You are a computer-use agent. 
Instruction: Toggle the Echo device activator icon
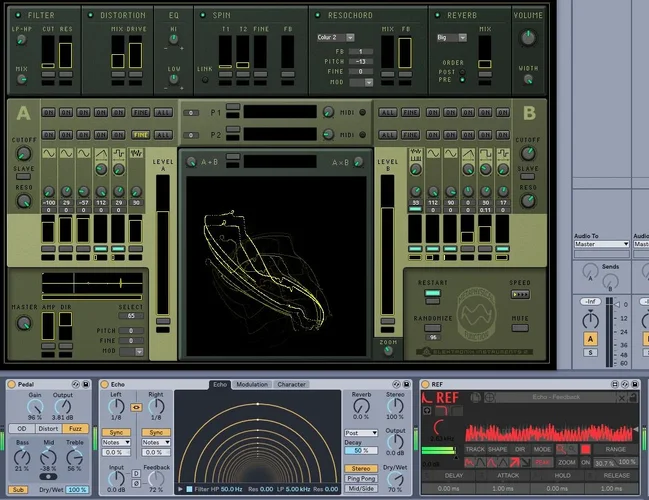coord(105,384)
